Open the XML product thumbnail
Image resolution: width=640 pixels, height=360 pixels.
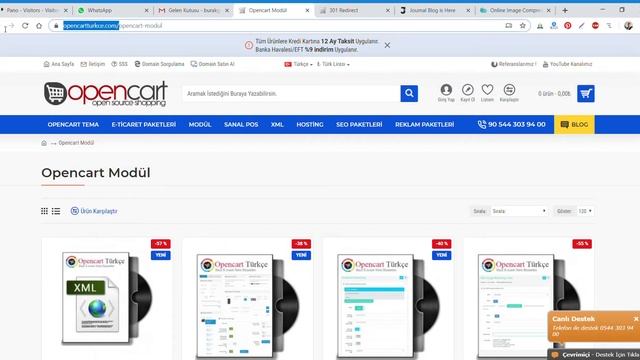[107, 298]
